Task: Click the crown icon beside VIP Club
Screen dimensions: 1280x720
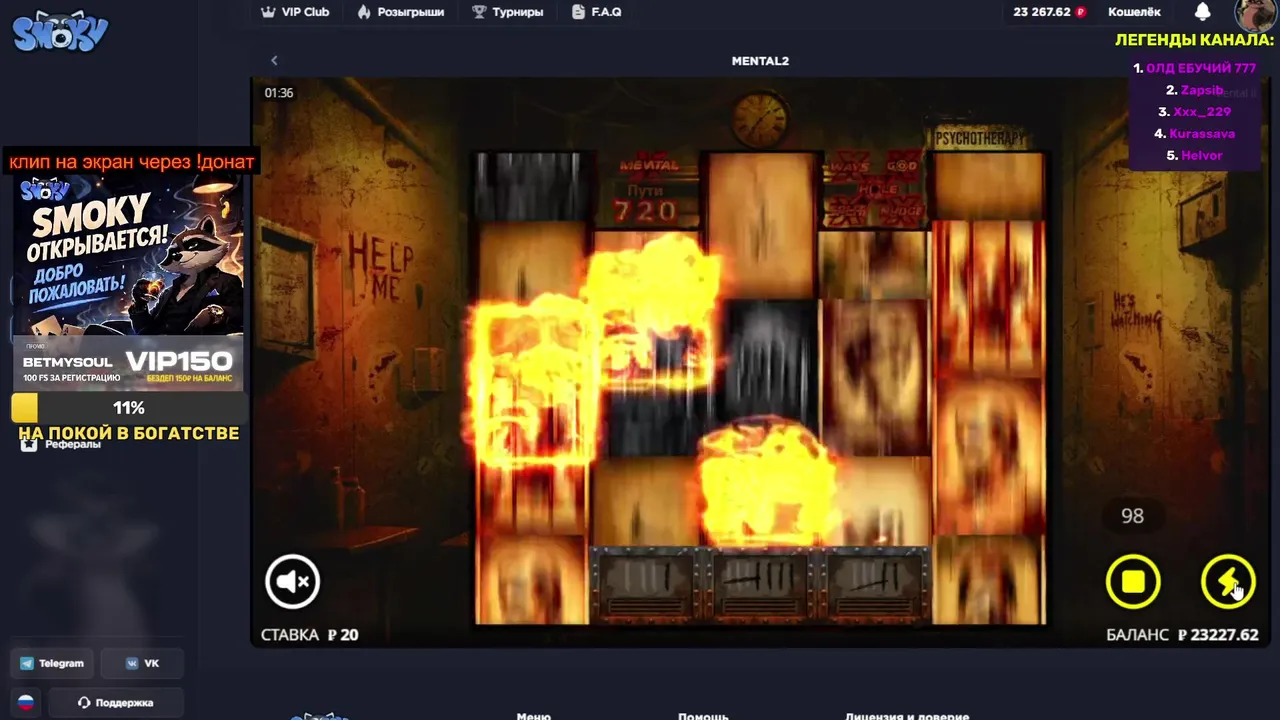Action: click(268, 12)
